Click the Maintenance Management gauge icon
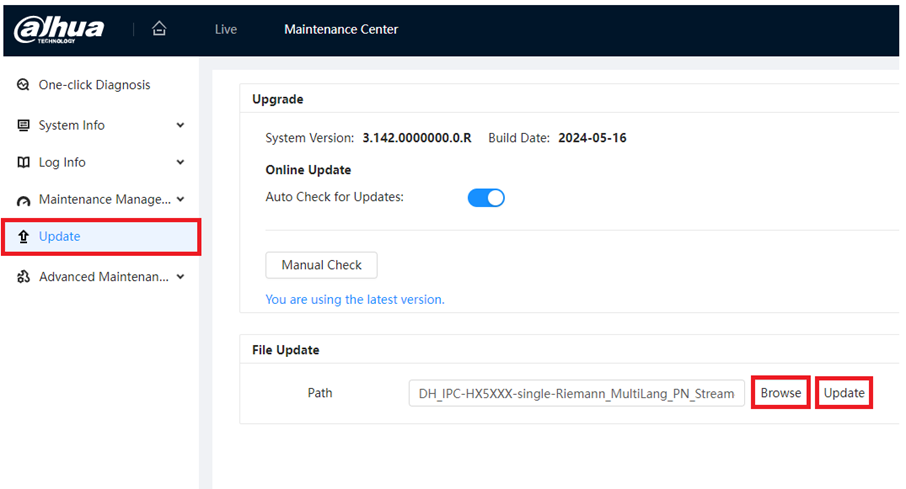Image resolution: width=906 pixels, height=489 pixels. pyautogui.click(x=23, y=201)
